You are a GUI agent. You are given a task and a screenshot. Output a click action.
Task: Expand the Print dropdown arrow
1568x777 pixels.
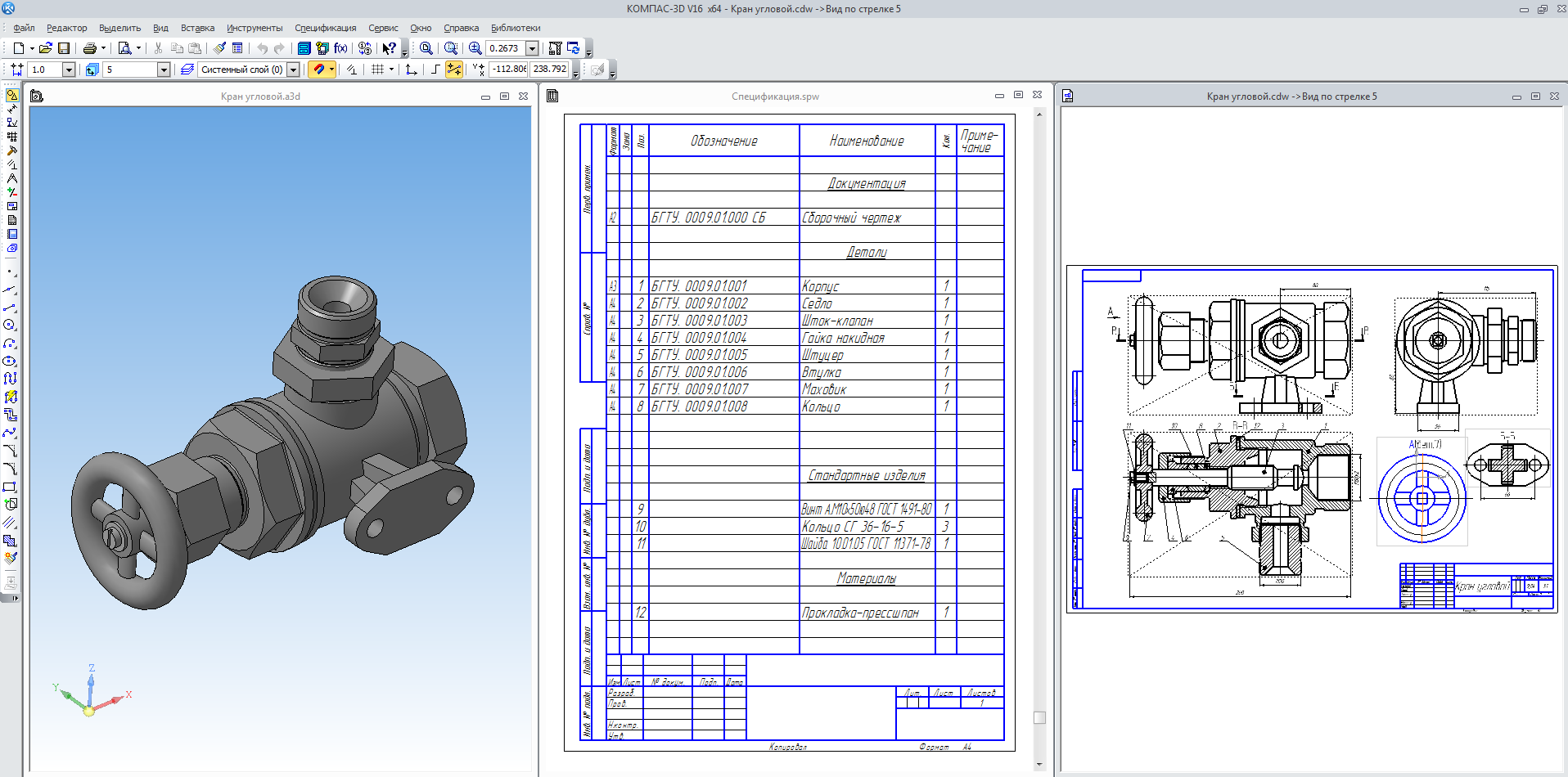tap(103, 48)
